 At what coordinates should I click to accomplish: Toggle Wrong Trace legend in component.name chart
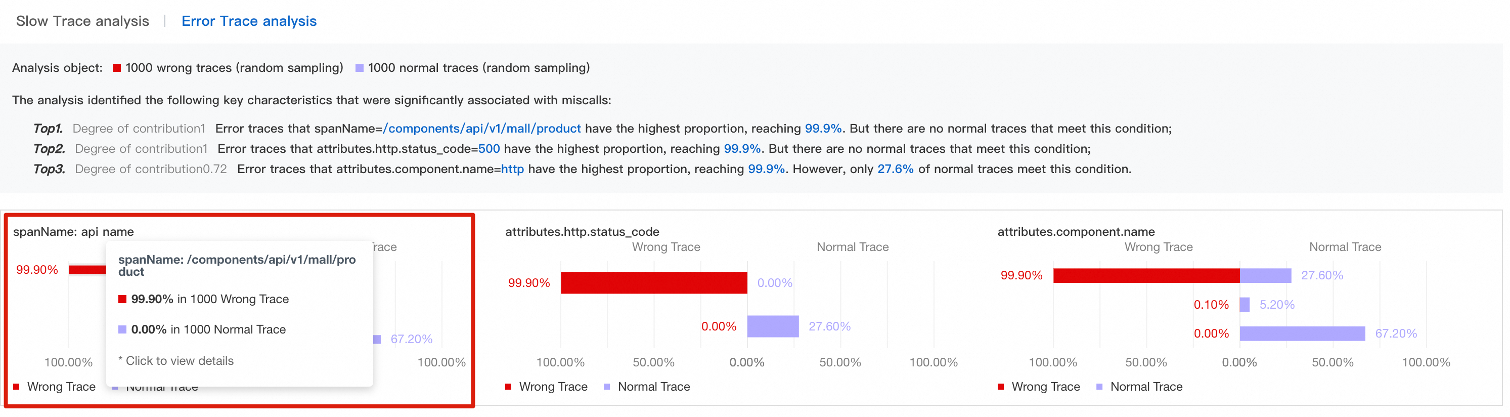click(x=1038, y=387)
